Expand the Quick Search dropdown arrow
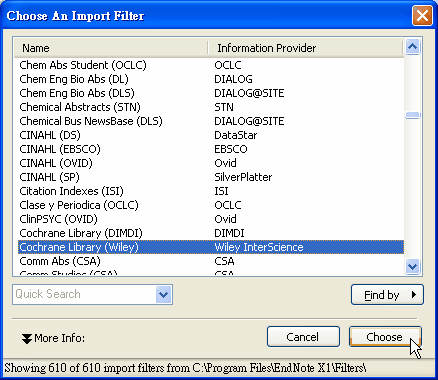 click(x=164, y=295)
